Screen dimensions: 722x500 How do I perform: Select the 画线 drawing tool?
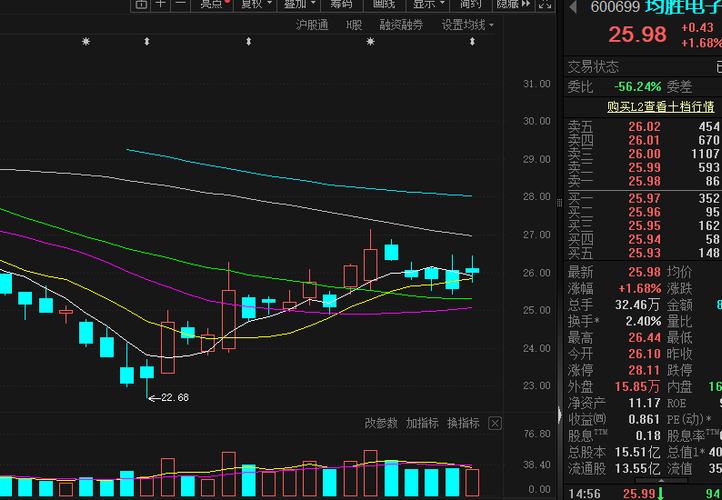384,4
